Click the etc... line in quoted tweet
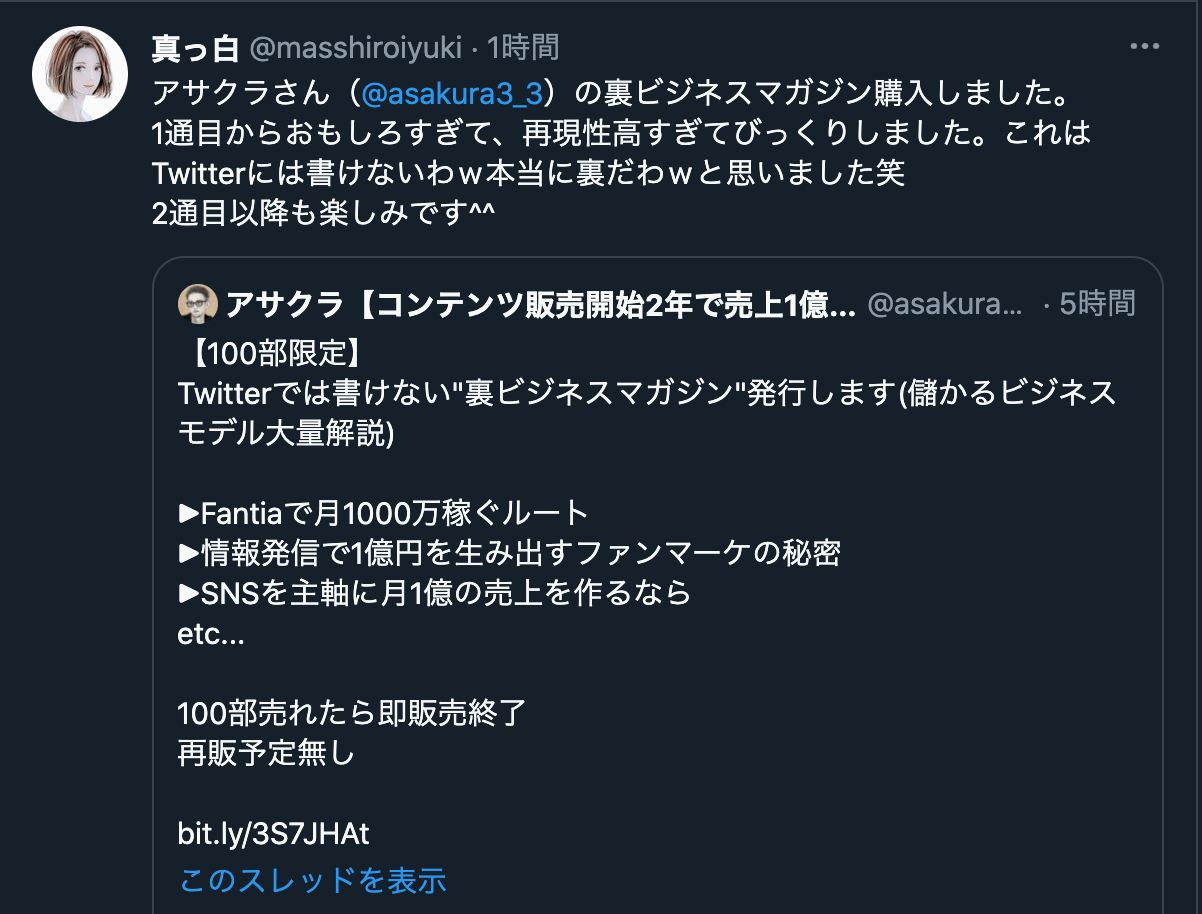 pyautogui.click(x=211, y=634)
